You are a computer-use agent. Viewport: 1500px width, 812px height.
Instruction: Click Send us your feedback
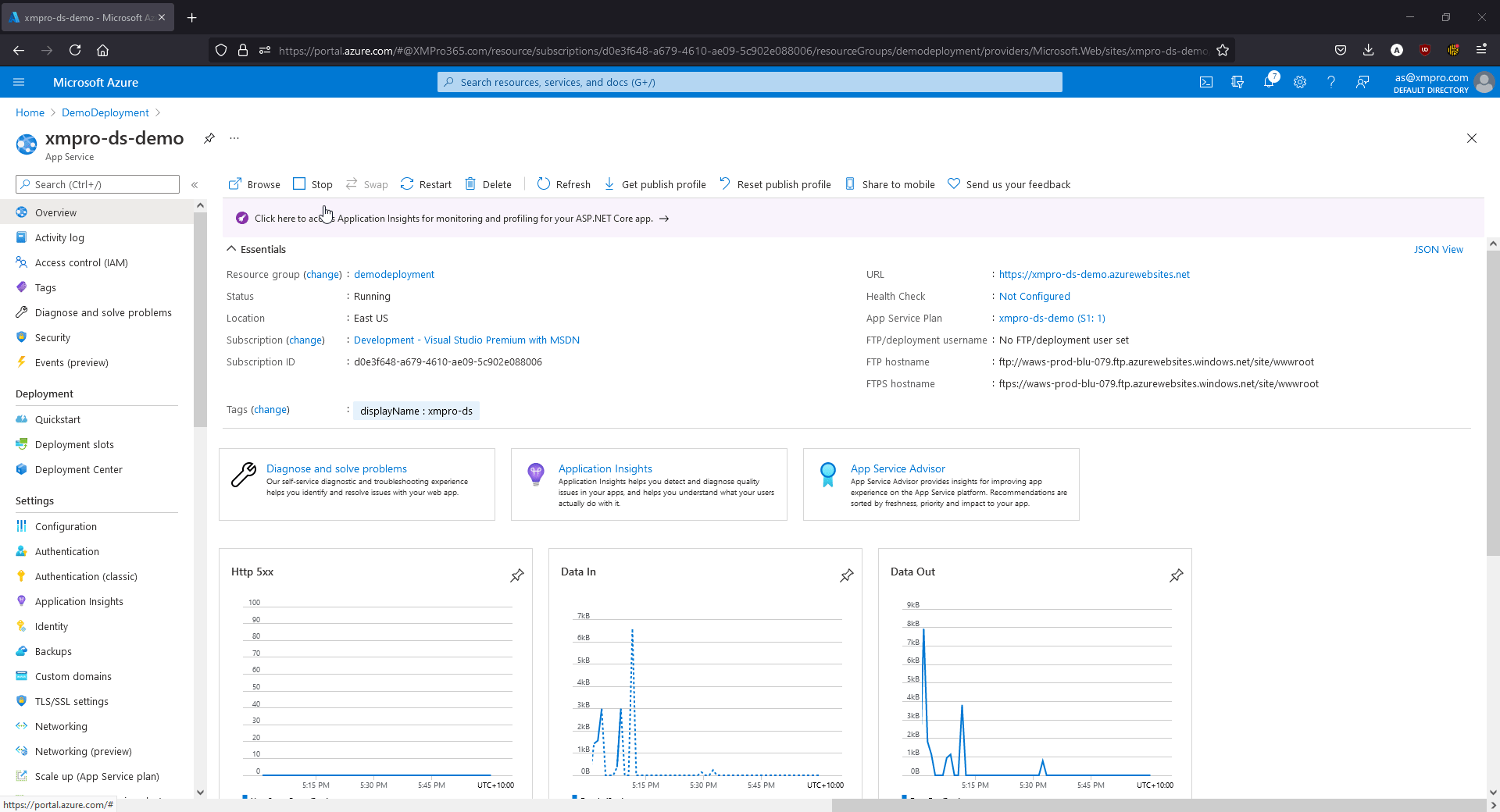click(1009, 184)
